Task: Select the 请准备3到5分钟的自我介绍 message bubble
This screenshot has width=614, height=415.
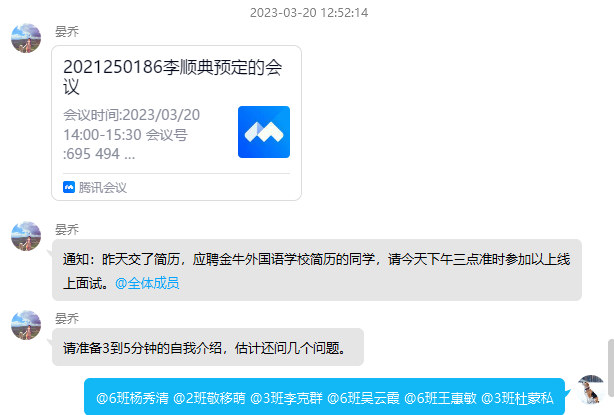Action: pos(208,347)
